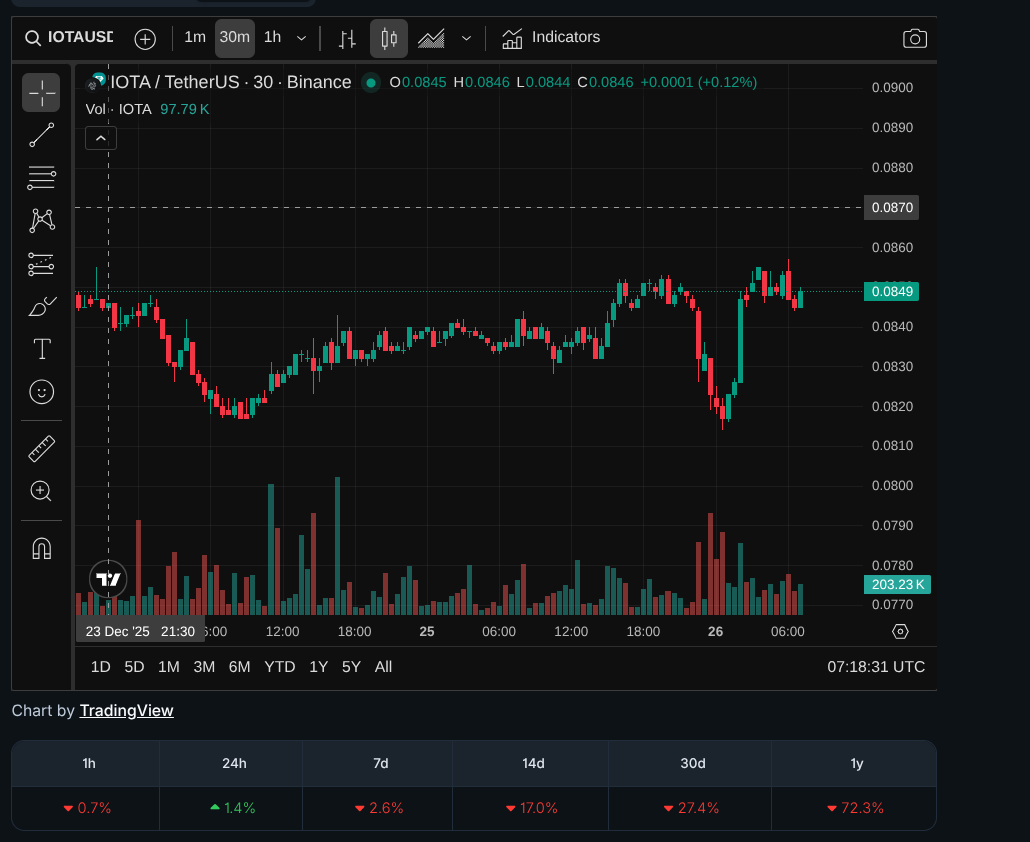Open the long position forecasting tool
The width and height of the screenshot is (1030, 842).
(x=41, y=264)
